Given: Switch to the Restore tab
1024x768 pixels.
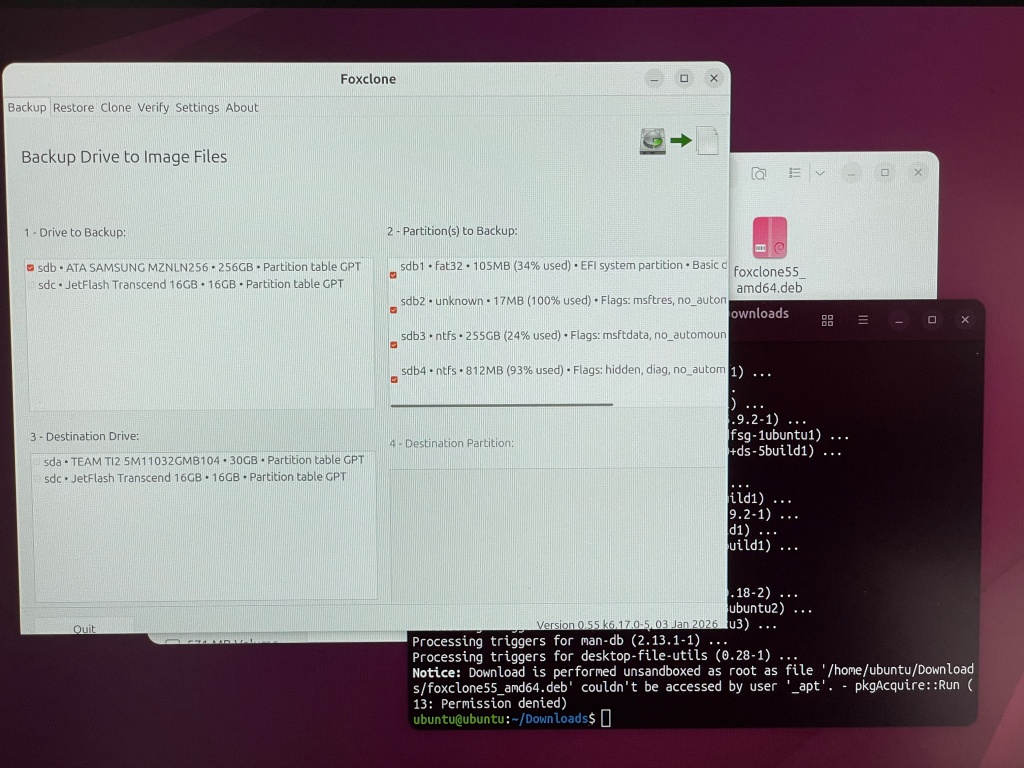Looking at the screenshot, I should (73, 107).
